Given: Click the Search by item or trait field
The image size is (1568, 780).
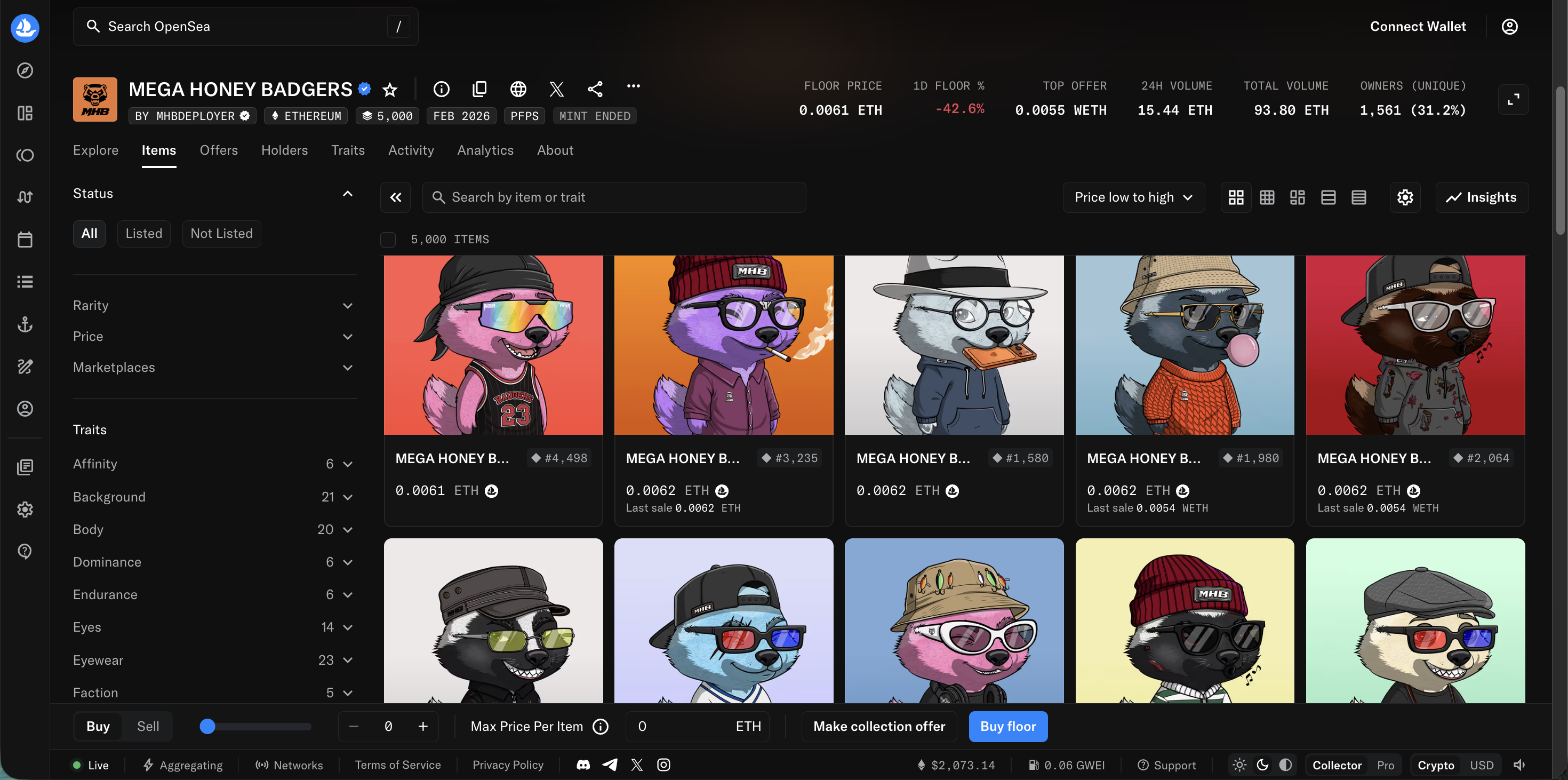Looking at the screenshot, I should click(x=615, y=197).
